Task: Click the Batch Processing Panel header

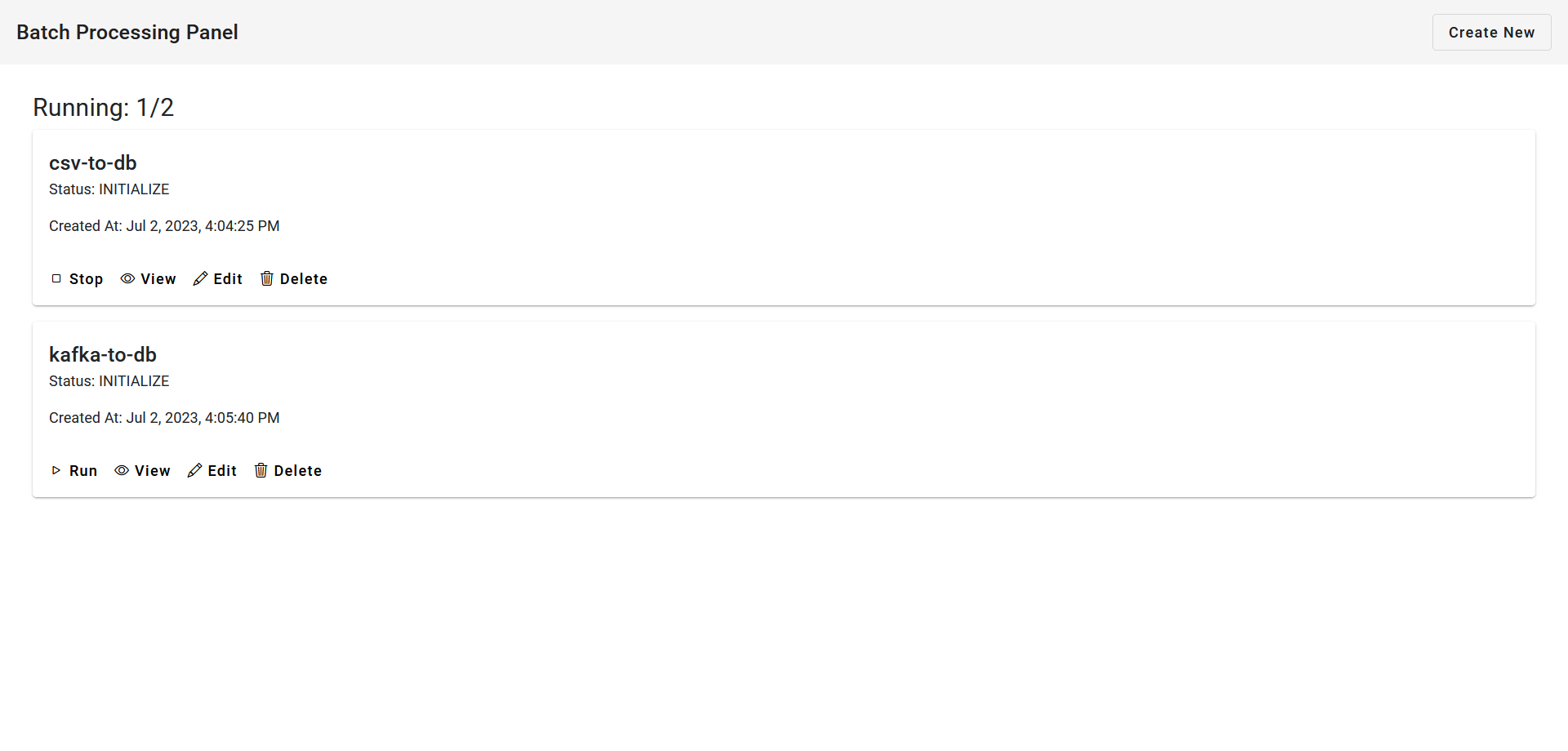Action: (x=127, y=32)
